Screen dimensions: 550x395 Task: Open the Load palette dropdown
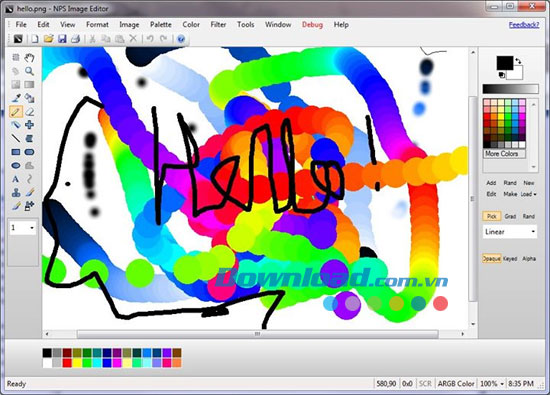click(529, 194)
